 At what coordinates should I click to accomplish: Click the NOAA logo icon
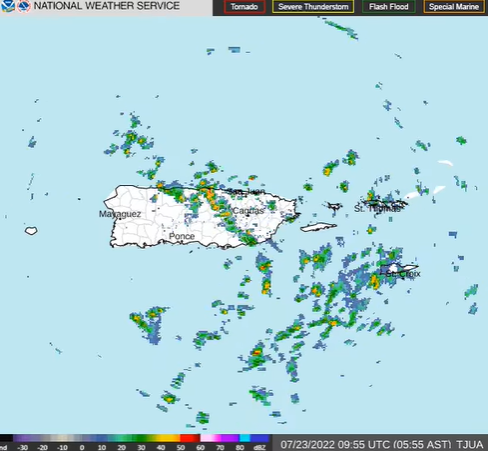7,6
